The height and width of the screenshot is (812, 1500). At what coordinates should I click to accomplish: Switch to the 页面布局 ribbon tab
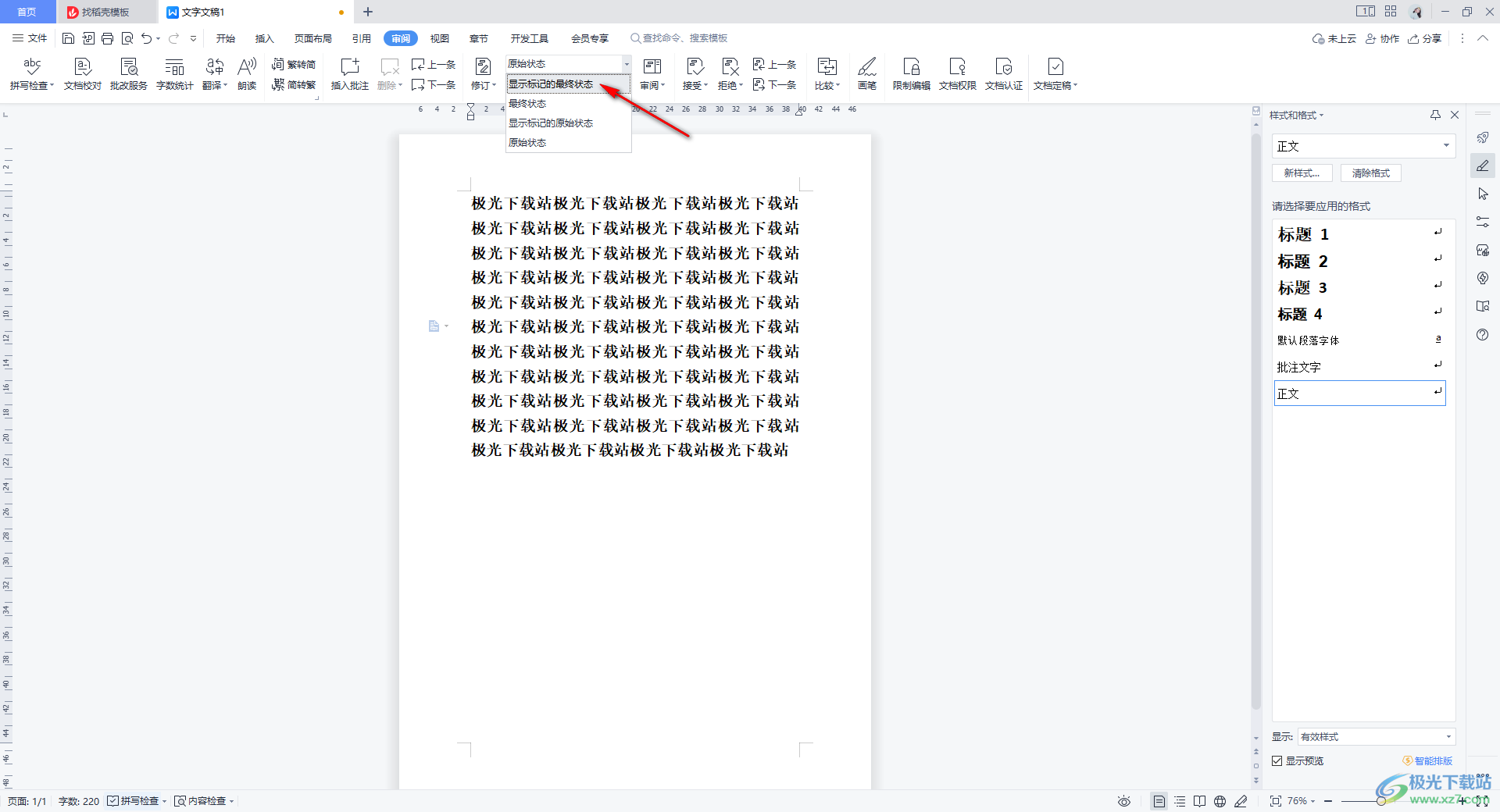pyautogui.click(x=312, y=38)
